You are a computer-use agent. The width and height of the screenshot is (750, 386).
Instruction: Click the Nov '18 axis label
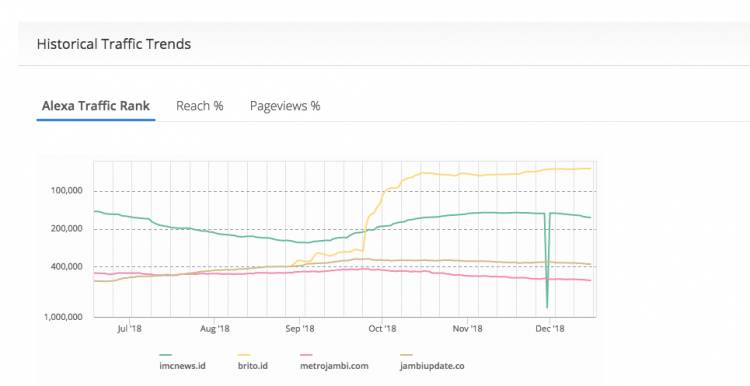pyautogui.click(x=467, y=329)
